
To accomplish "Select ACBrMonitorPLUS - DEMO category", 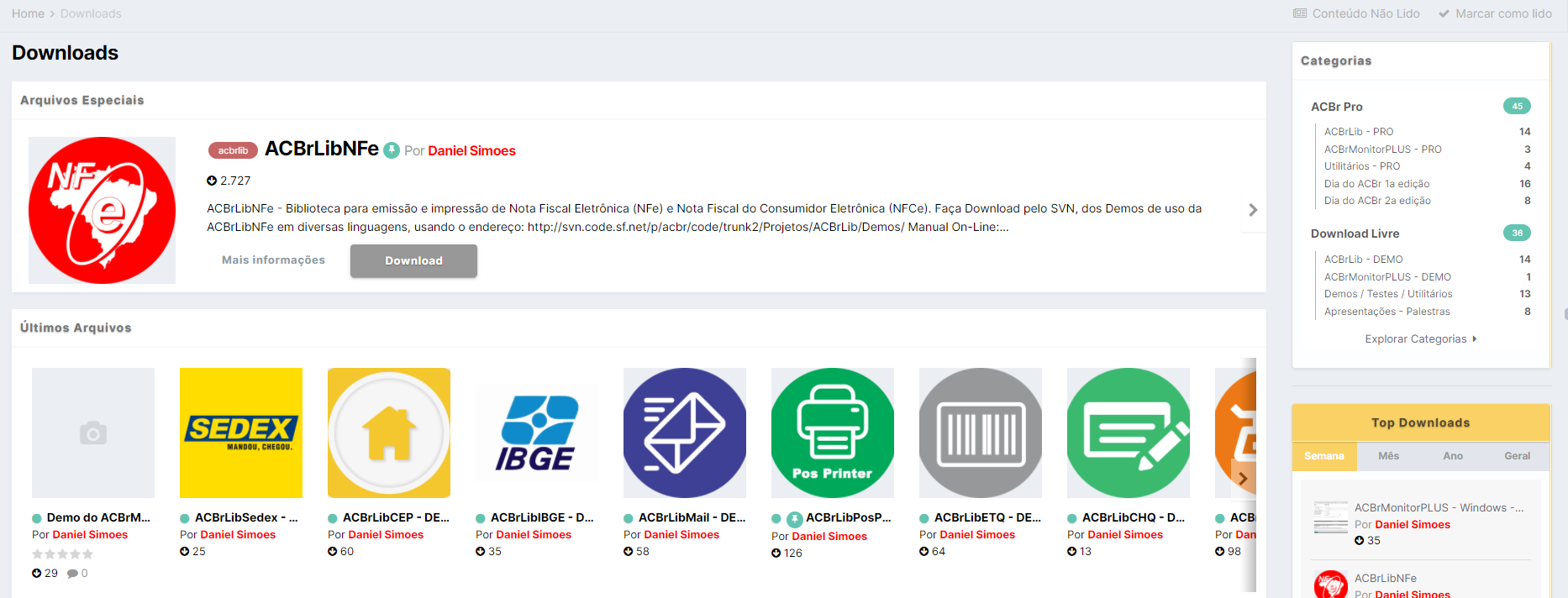I will [1387, 277].
